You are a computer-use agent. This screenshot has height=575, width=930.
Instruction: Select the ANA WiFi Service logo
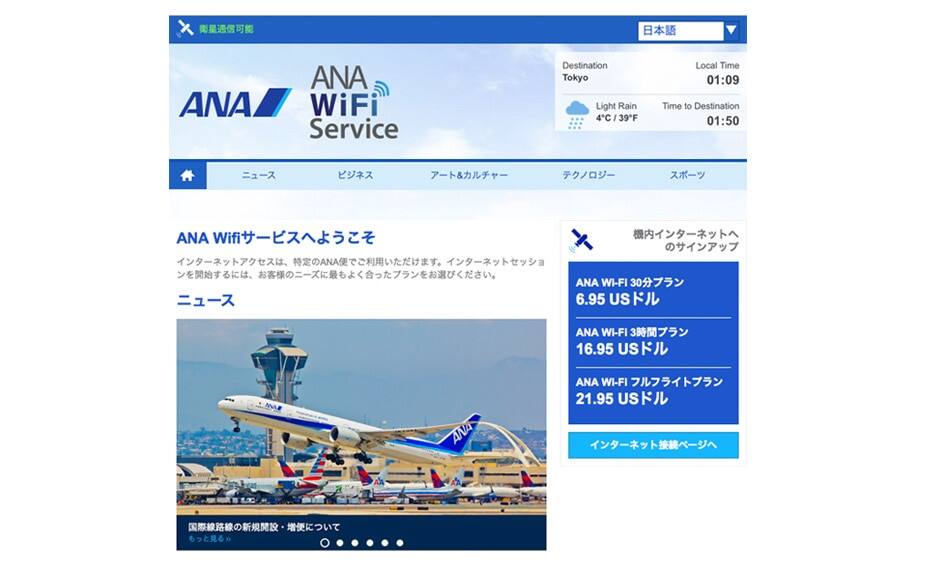point(353,102)
